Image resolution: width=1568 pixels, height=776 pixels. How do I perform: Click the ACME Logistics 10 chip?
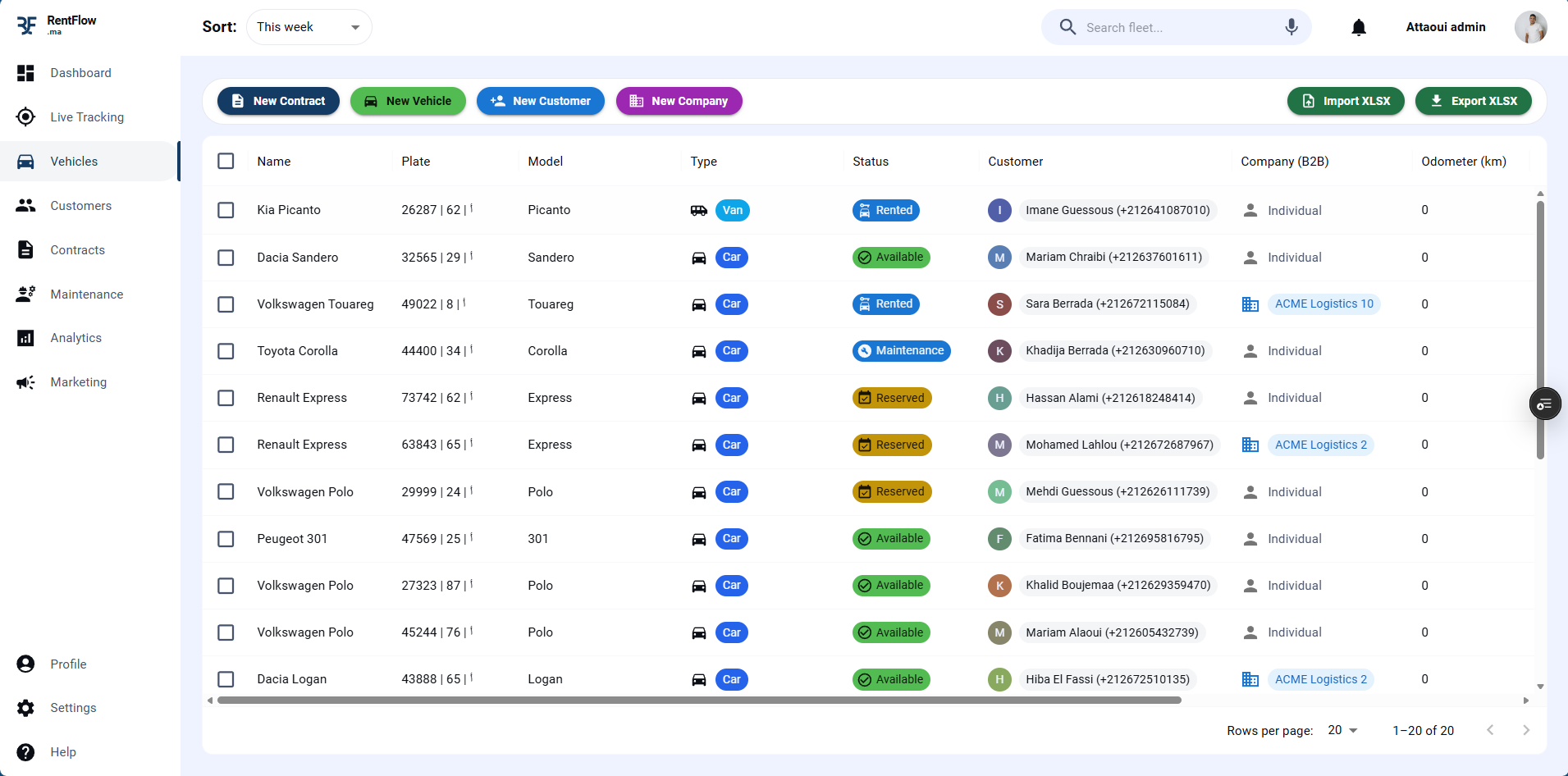point(1323,304)
